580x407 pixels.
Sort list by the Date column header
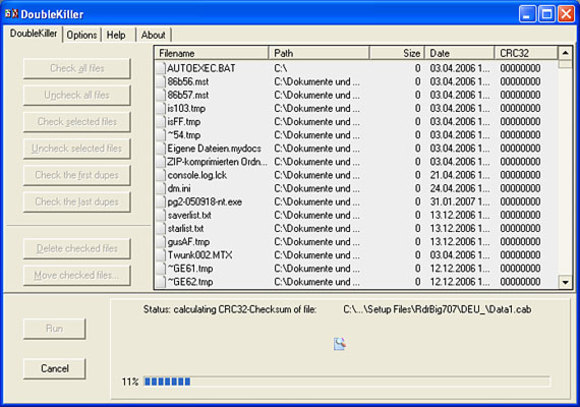click(x=459, y=53)
